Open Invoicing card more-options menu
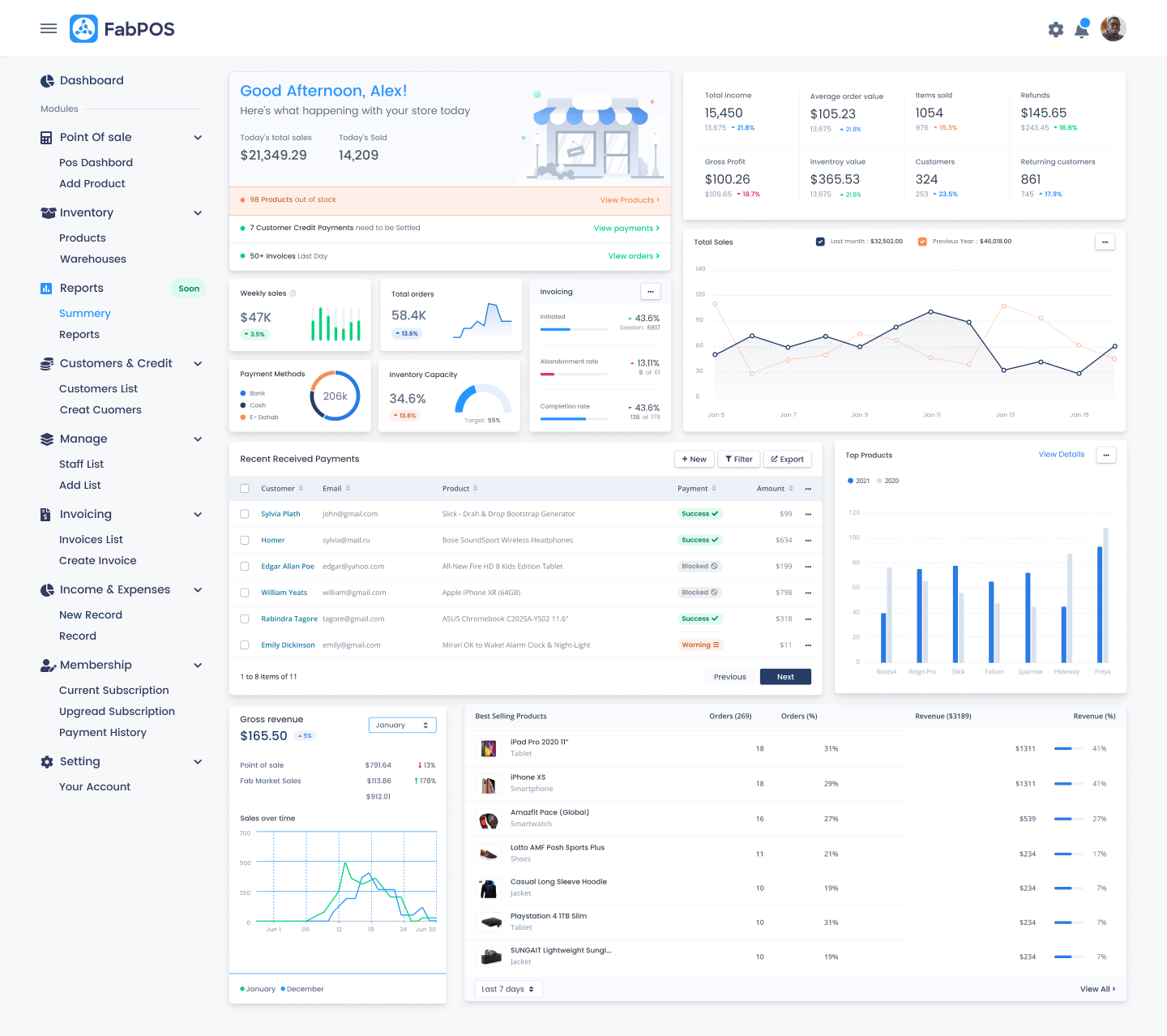This screenshot has width=1167, height=1036. click(651, 291)
